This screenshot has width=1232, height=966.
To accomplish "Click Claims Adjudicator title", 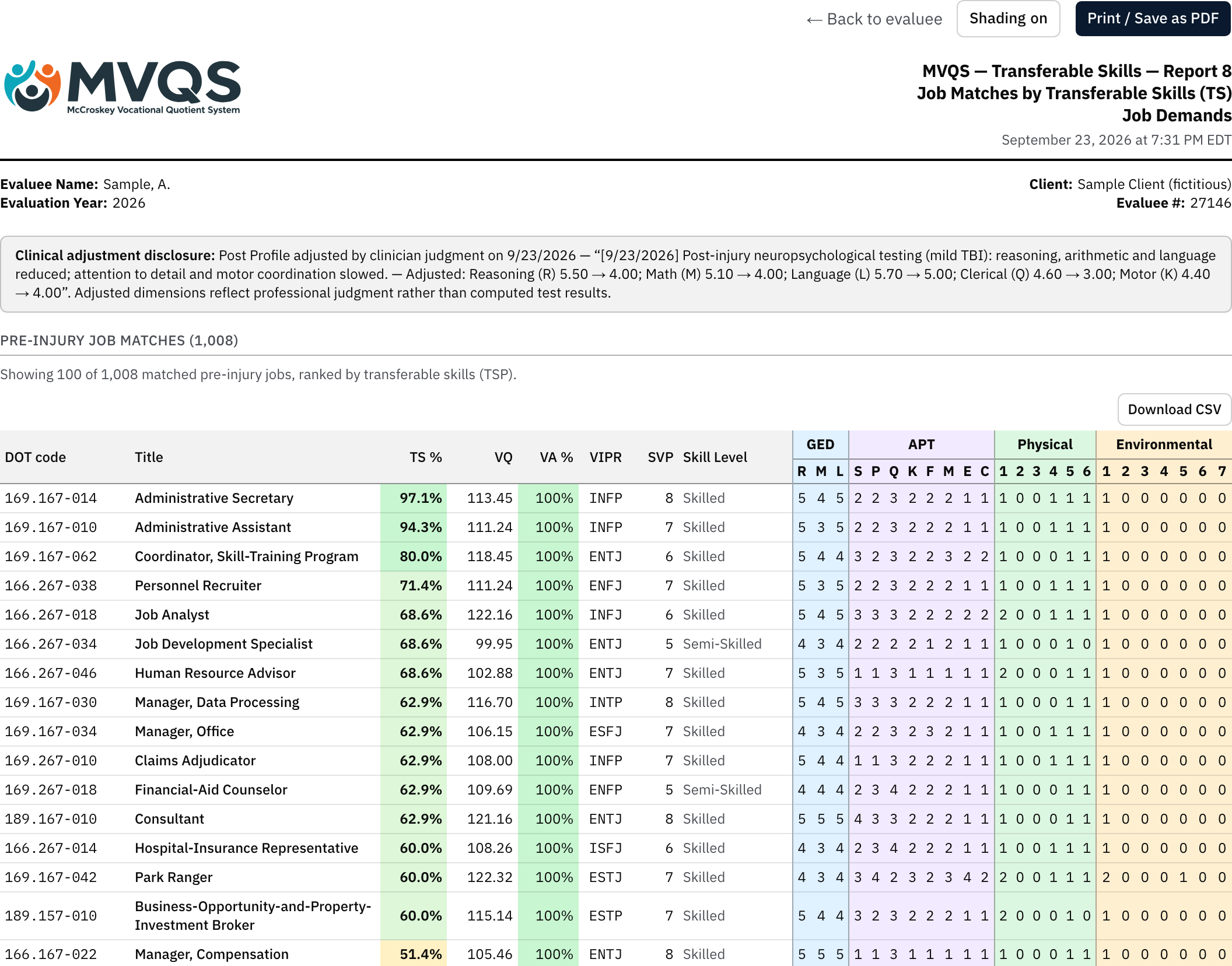I will click(195, 761).
